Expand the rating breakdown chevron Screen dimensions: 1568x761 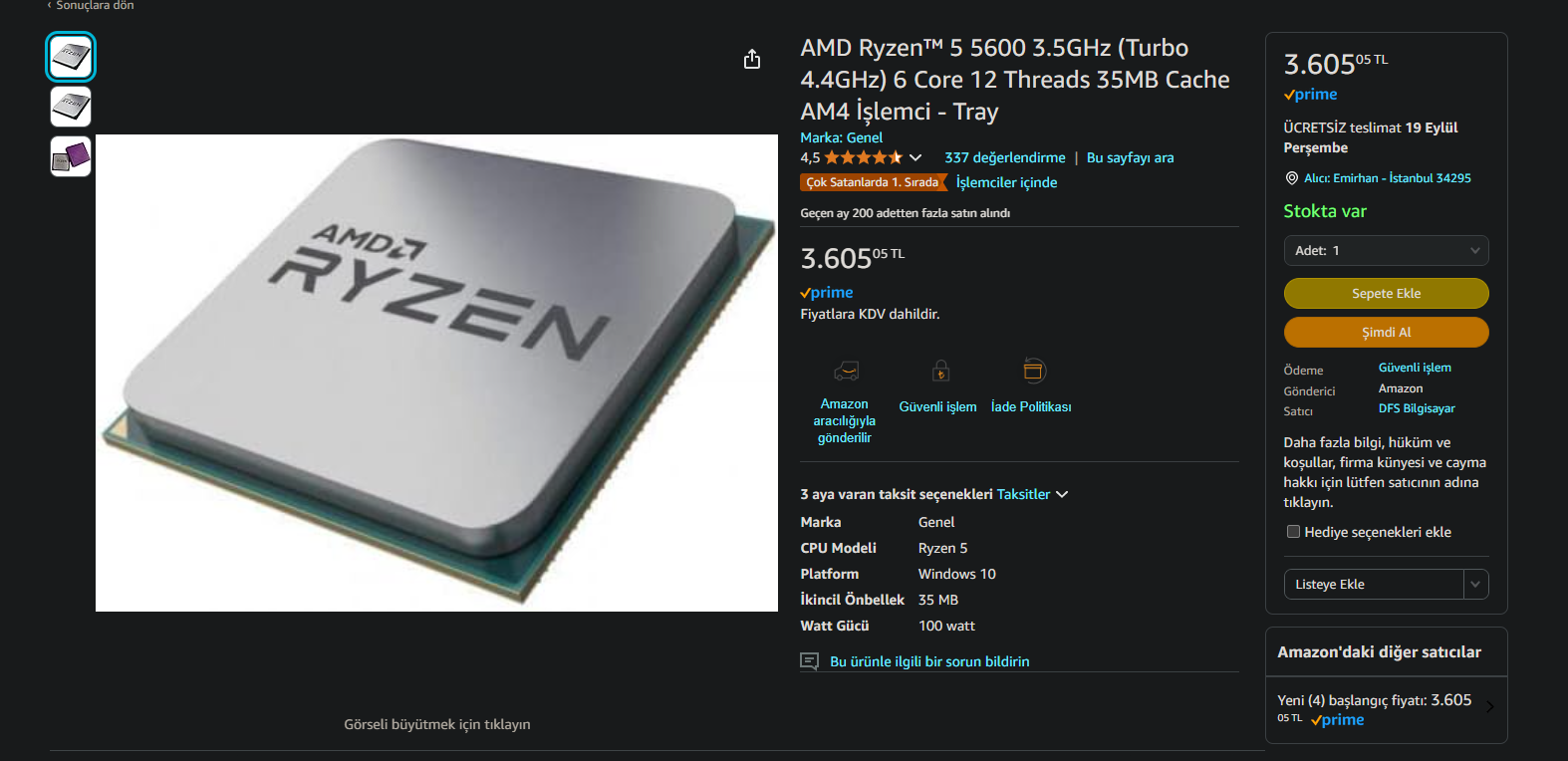click(x=915, y=157)
